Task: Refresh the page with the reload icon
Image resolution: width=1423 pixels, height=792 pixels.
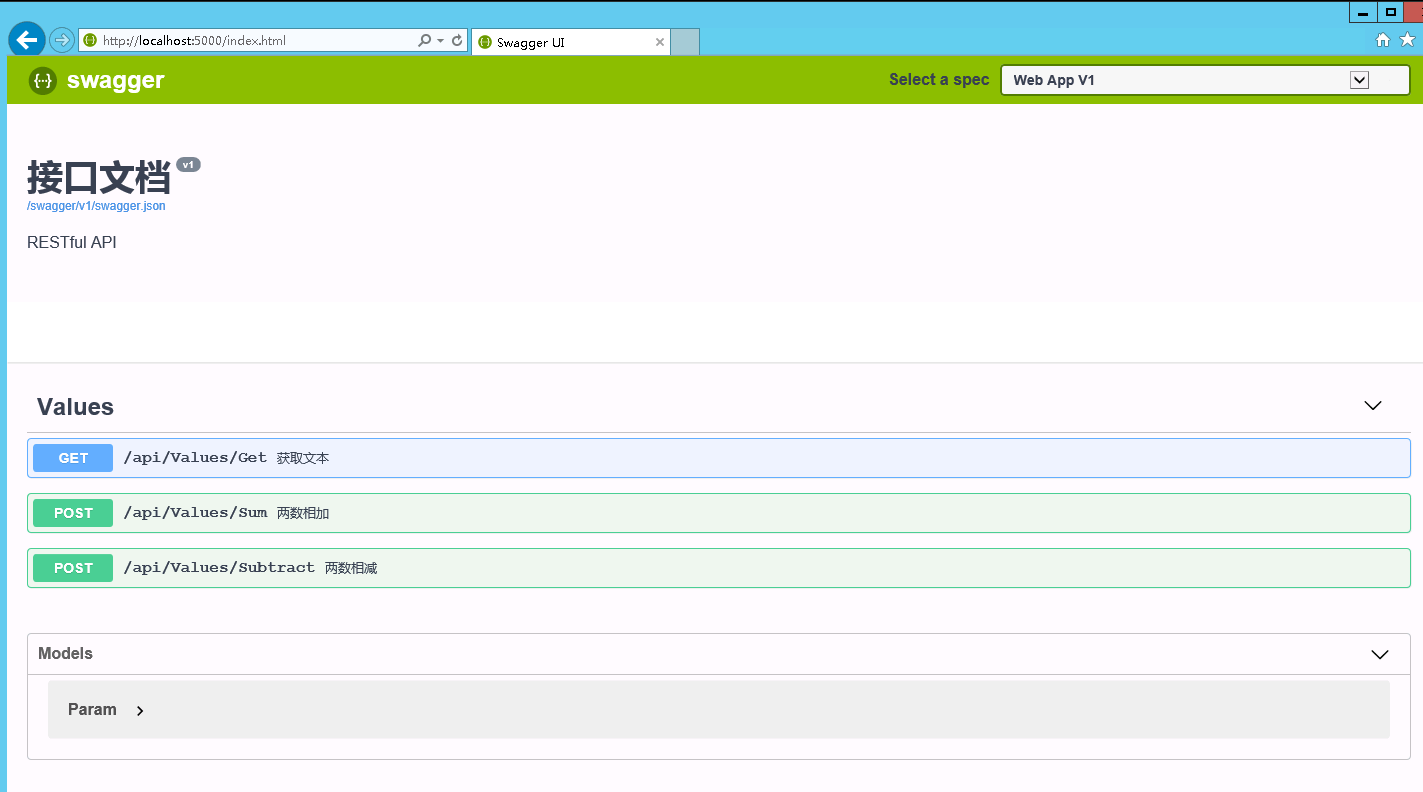Action: (x=457, y=40)
